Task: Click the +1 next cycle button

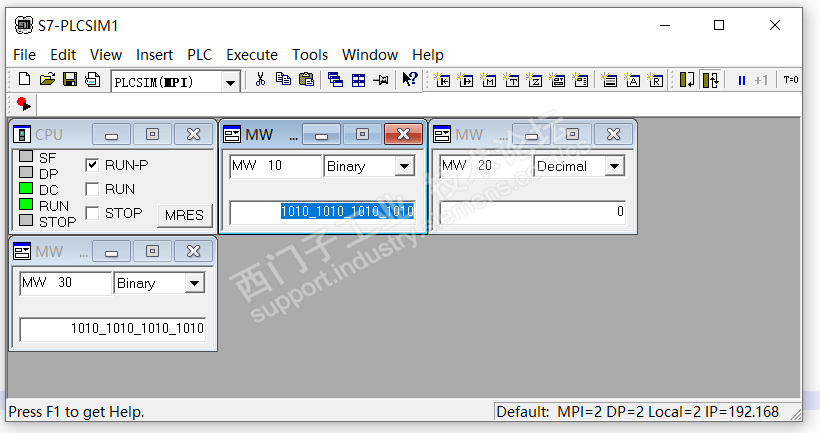Action: click(761, 80)
